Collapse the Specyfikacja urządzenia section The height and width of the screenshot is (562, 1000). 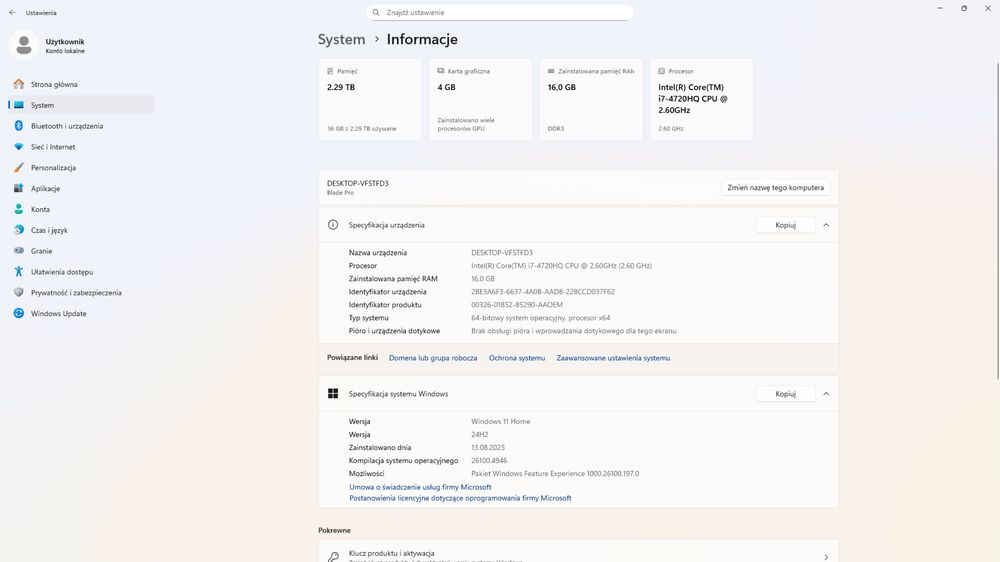click(826, 225)
